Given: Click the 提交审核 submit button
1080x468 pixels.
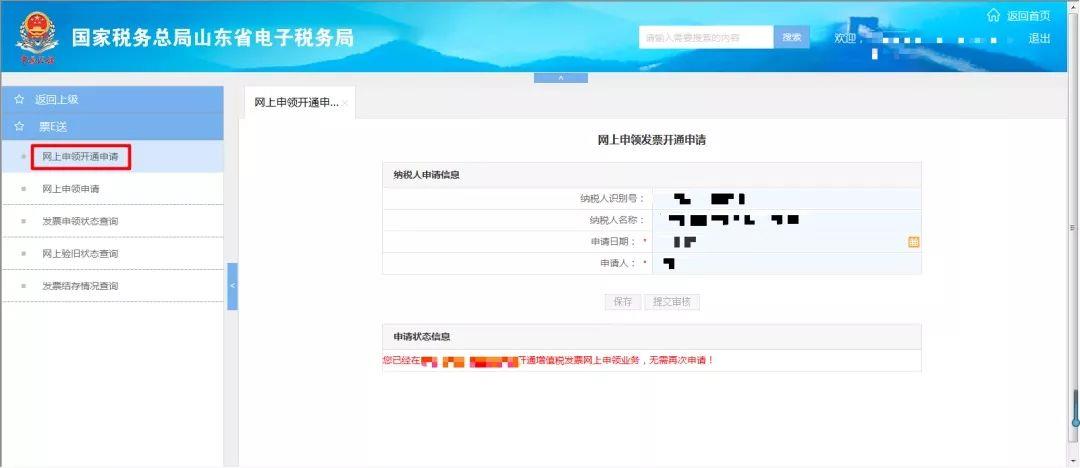Looking at the screenshot, I should (671, 302).
